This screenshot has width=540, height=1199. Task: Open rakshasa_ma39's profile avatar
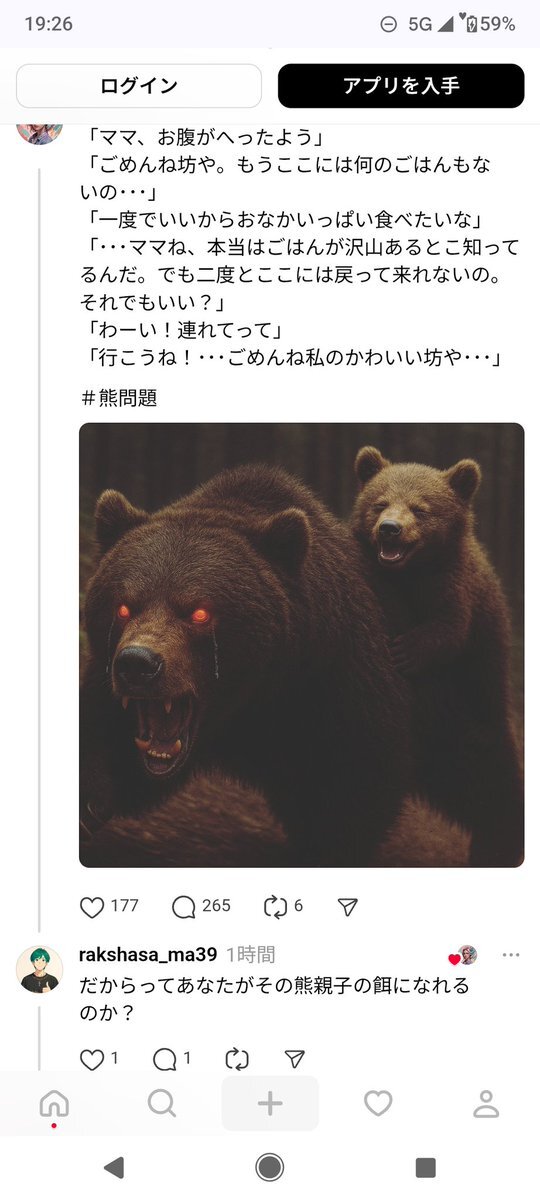(x=39, y=969)
